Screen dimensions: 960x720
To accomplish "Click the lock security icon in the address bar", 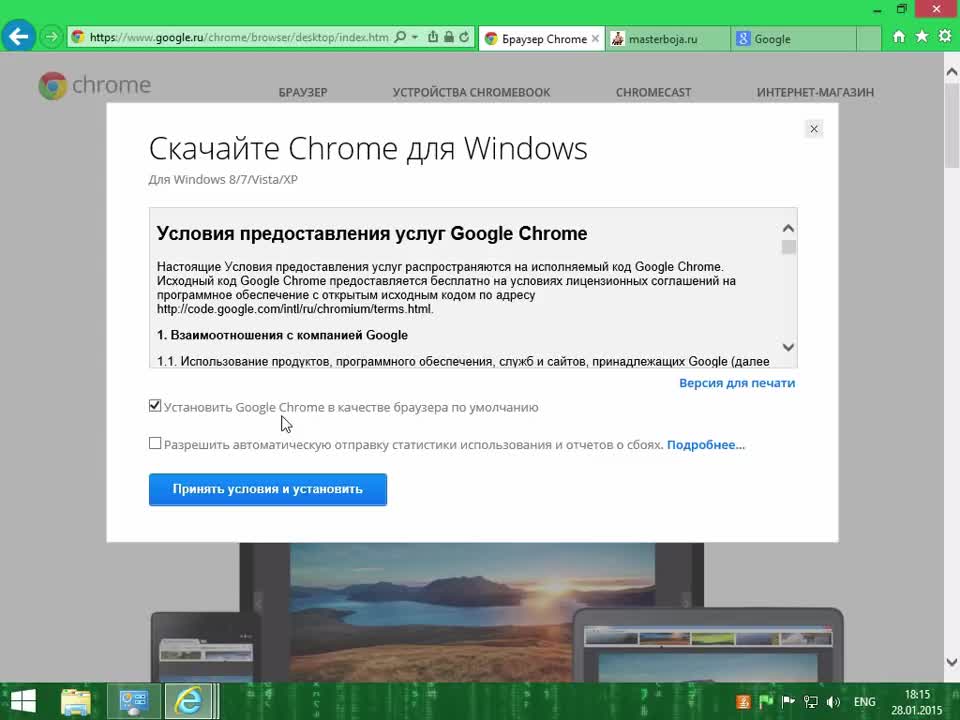I will click(x=449, y=37).
